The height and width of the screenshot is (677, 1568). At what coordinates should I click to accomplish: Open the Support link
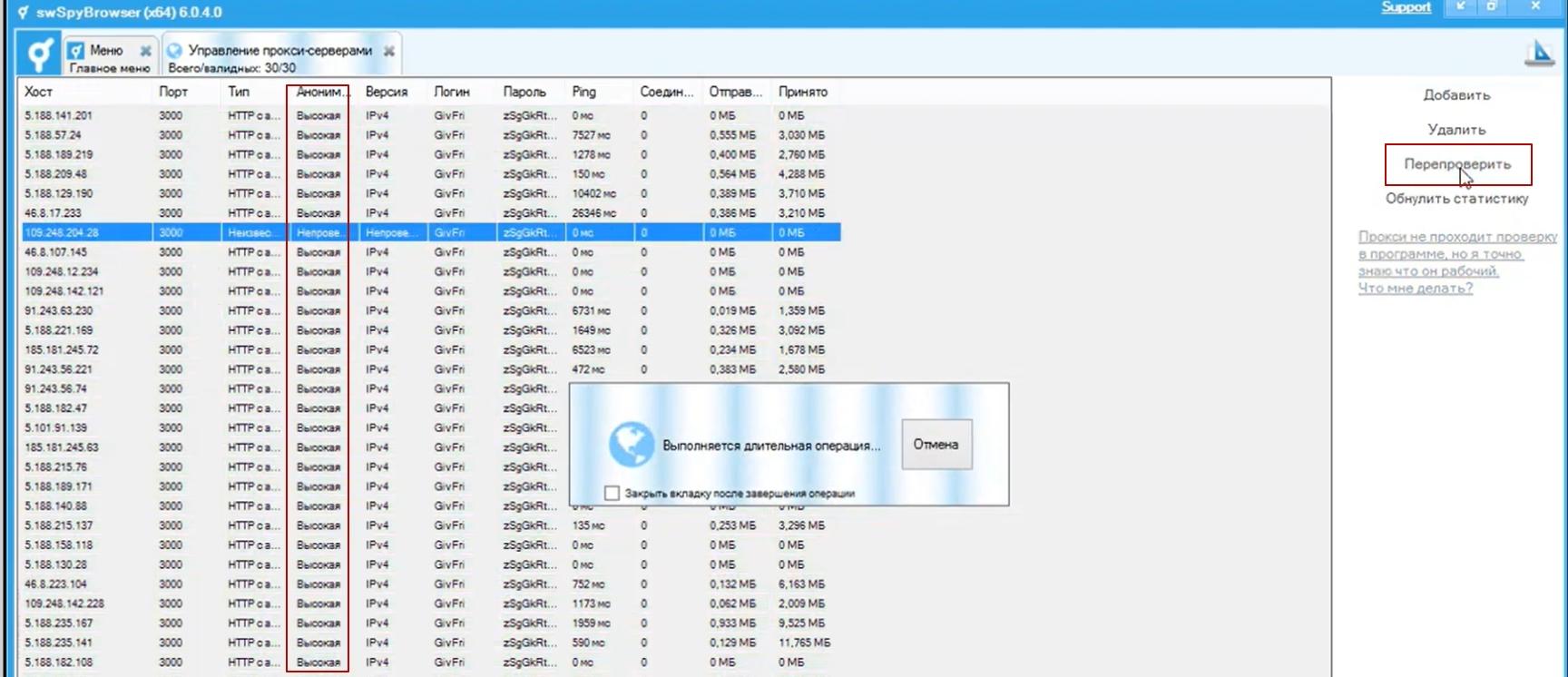coord(1406,7)
